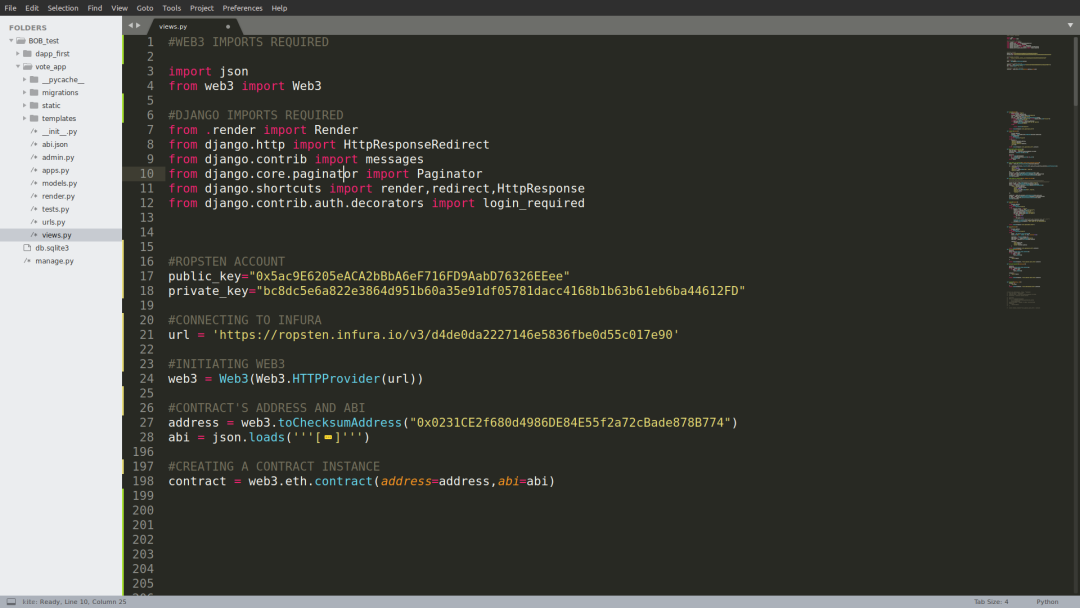
Task: Click Tab Size: 4 in status bar
Action: 991,602
